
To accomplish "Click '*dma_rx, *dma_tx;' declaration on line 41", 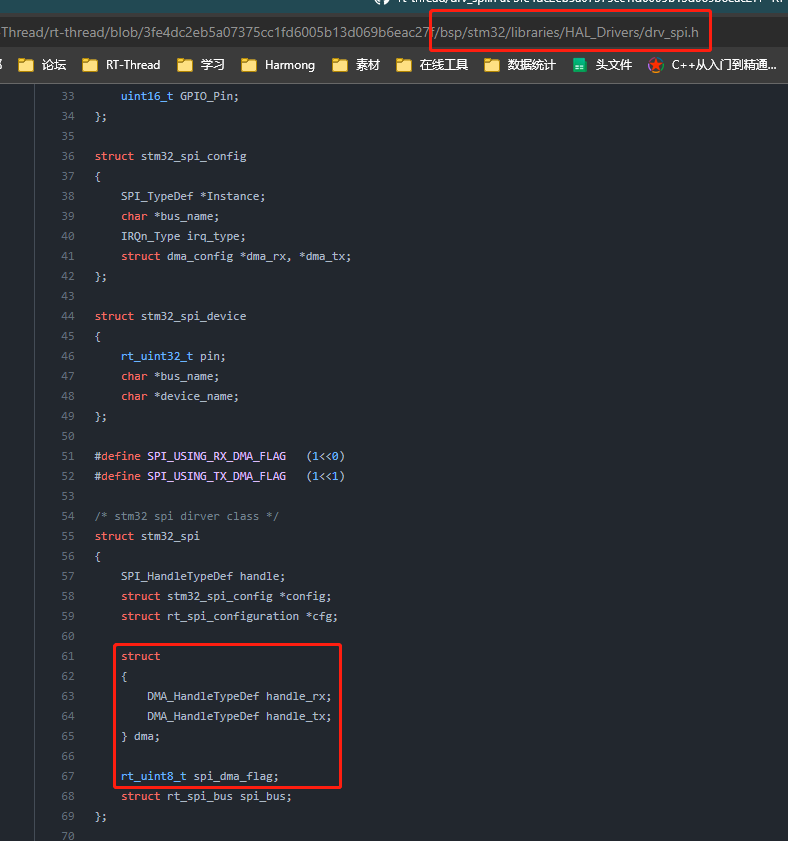I will [296, 256].
